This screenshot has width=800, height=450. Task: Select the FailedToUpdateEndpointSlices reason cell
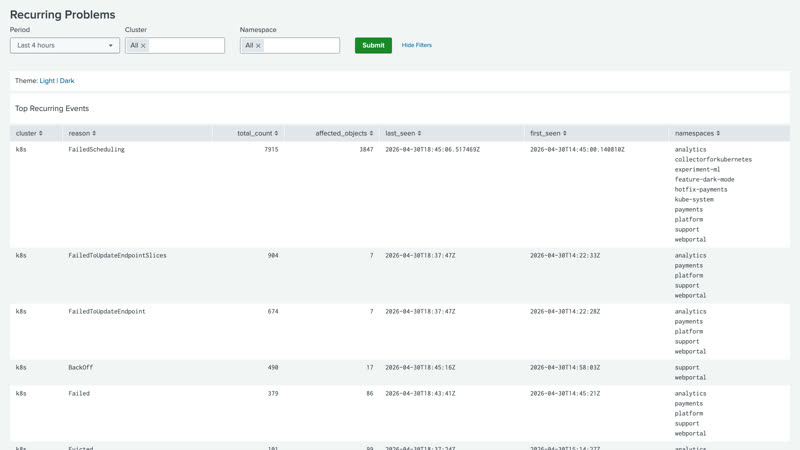pos(117,256)
